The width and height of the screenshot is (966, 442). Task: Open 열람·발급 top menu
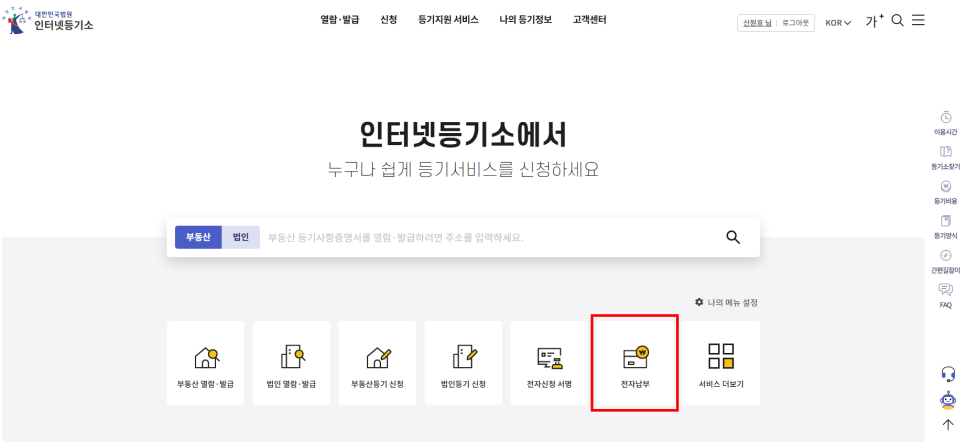click(x=340, y=20)
